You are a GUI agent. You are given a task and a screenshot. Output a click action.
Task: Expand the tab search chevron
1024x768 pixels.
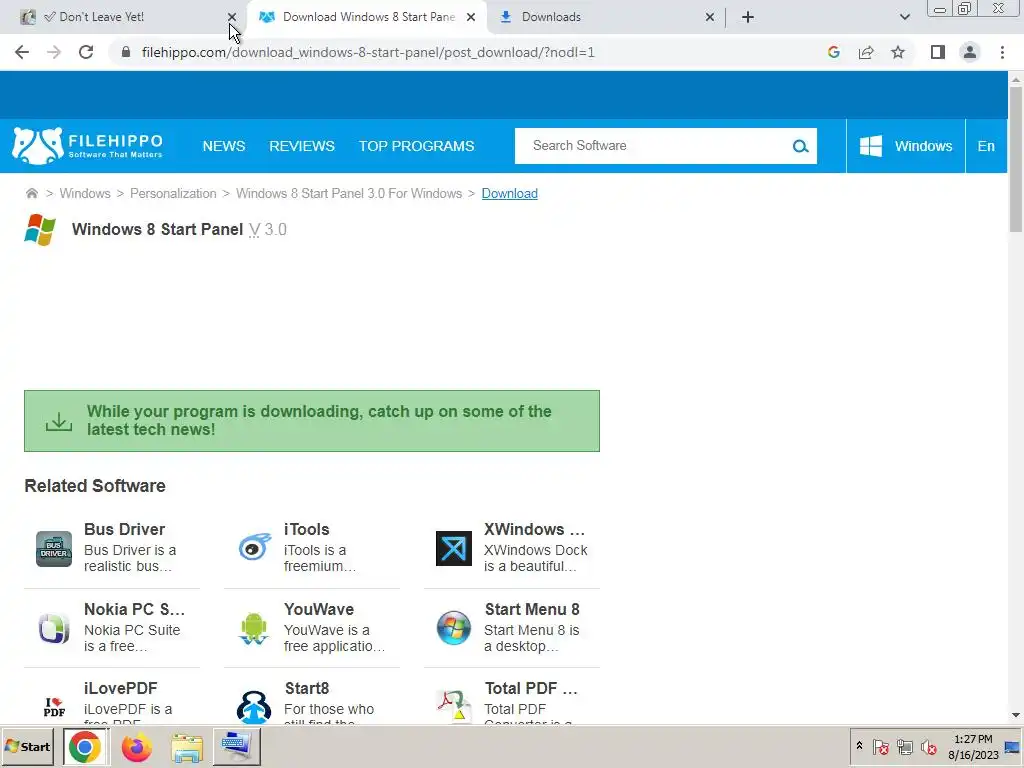pos(904,17)
